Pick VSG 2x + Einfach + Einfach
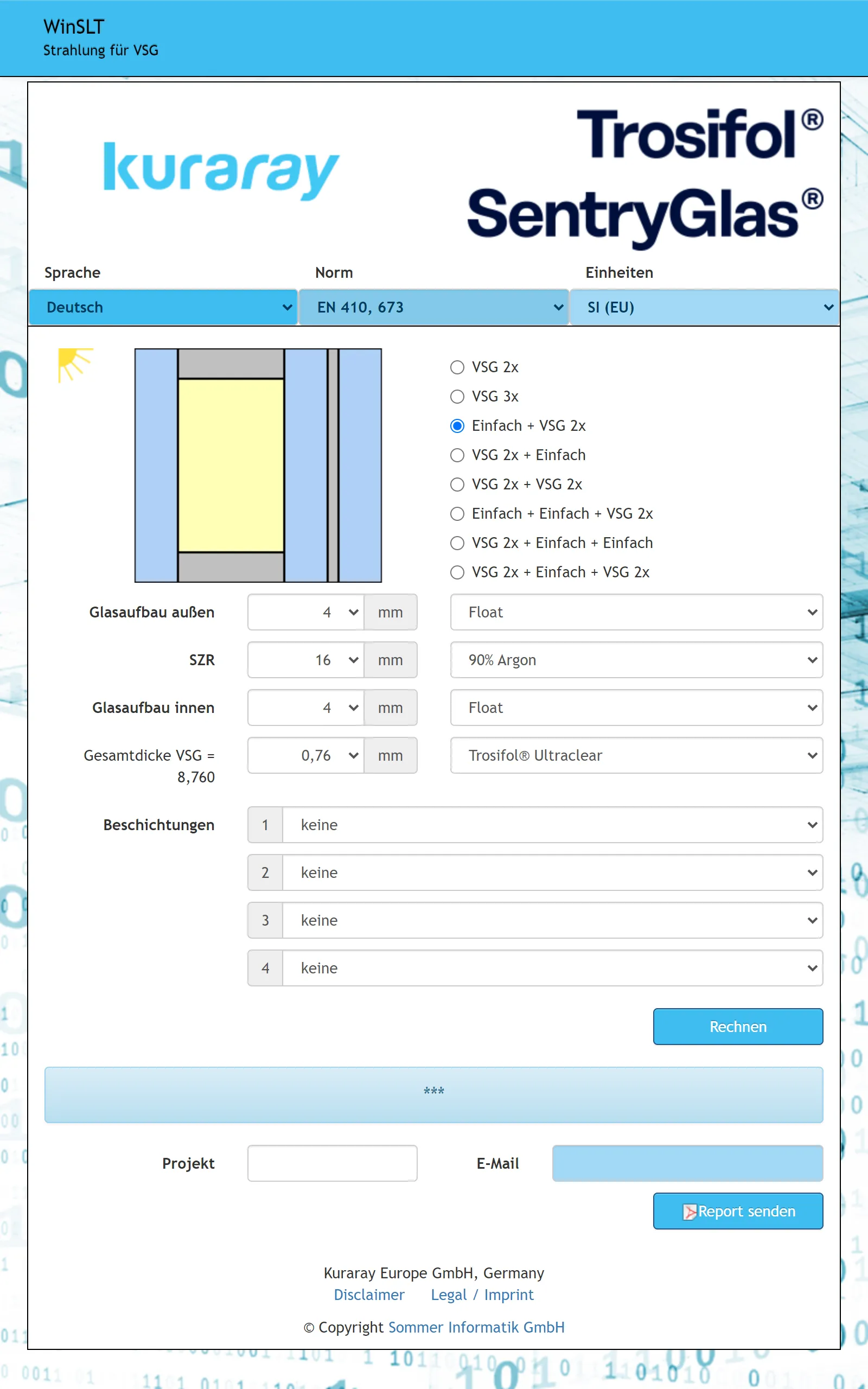Image resolution: width=868 pixels, height=1389 pixels. tap(457, 543)
